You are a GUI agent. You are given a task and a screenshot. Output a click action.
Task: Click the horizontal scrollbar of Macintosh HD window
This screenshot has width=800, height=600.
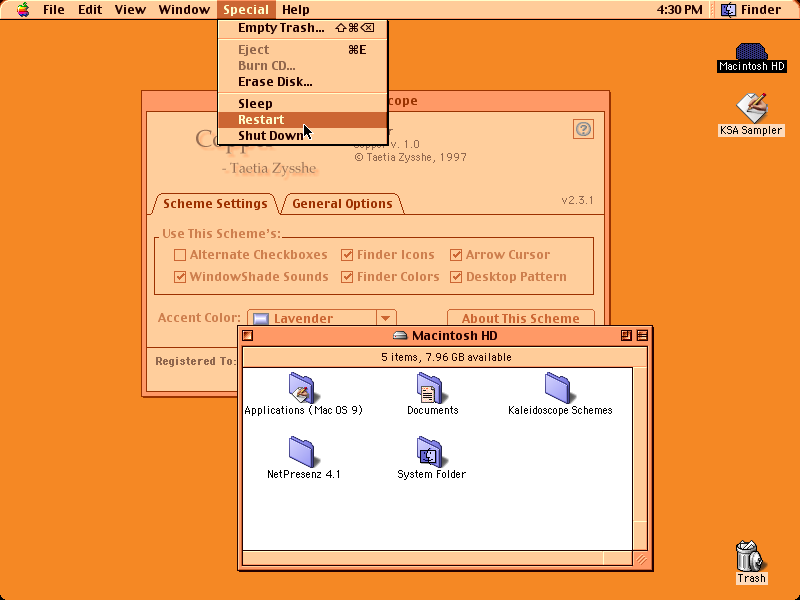click(438, 559)
